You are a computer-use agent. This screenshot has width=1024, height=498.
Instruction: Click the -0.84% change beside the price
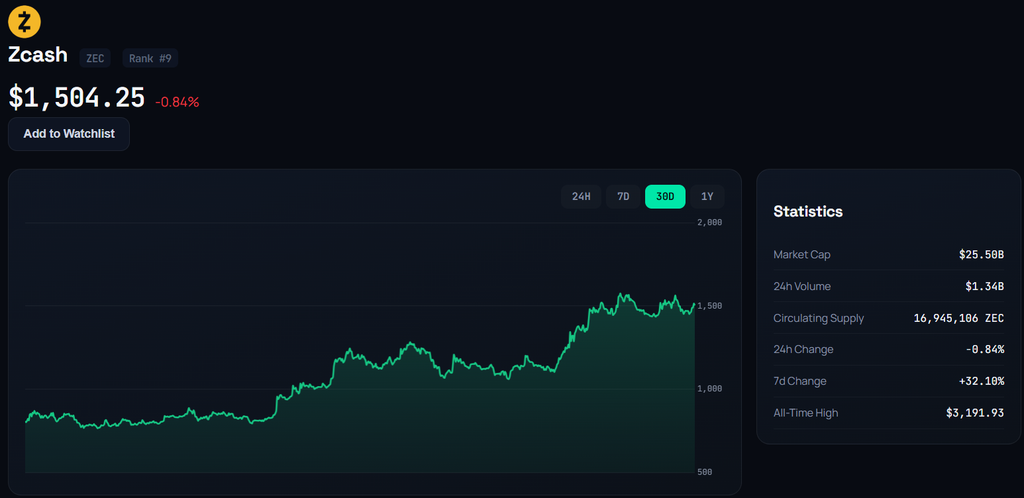tap(177, 102)
